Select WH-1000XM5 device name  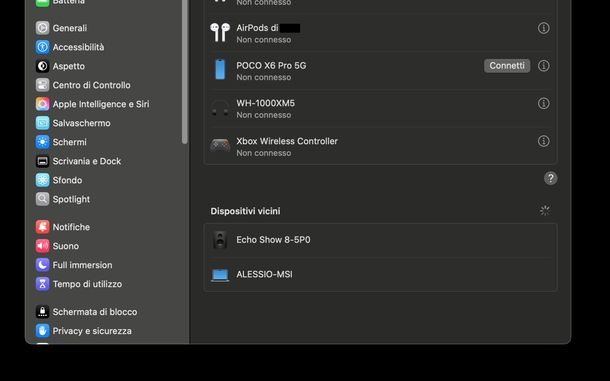coord(266,104)
